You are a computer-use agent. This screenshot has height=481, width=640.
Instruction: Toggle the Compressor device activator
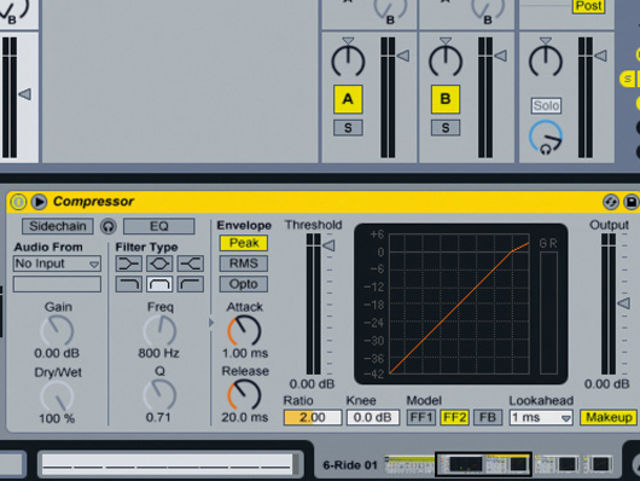(18, 202)
